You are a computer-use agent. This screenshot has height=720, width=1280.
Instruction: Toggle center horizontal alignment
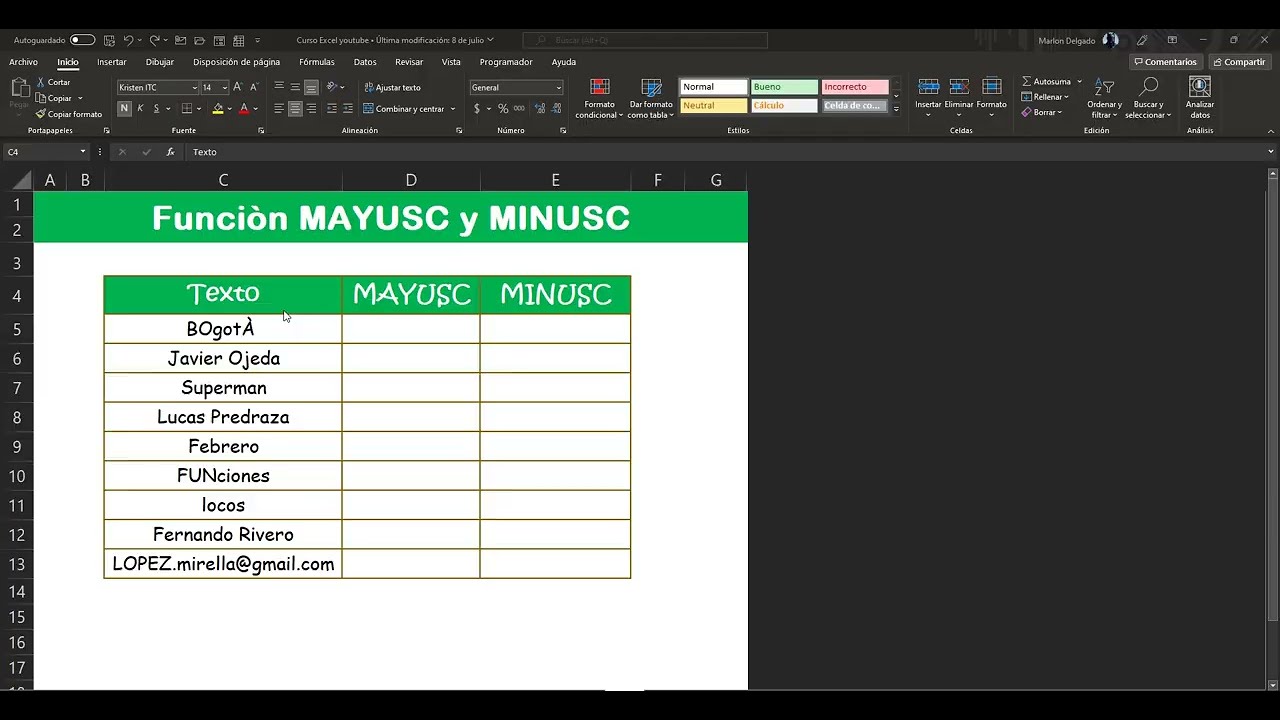coord(295,108)
